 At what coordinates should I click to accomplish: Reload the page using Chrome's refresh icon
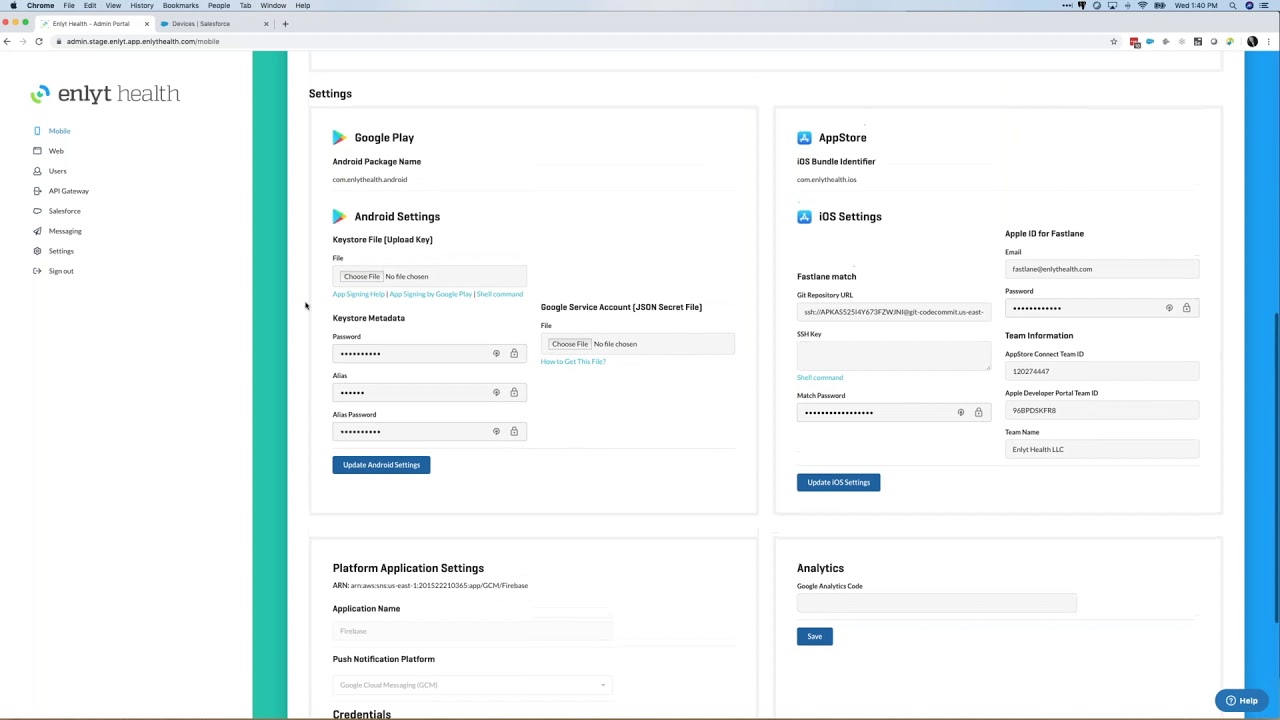click(x=38, y=41)
